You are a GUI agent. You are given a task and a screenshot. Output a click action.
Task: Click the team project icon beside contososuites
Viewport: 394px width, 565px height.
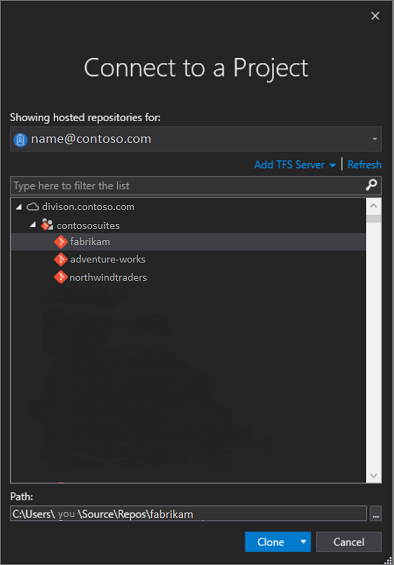(x=47, y=224)
